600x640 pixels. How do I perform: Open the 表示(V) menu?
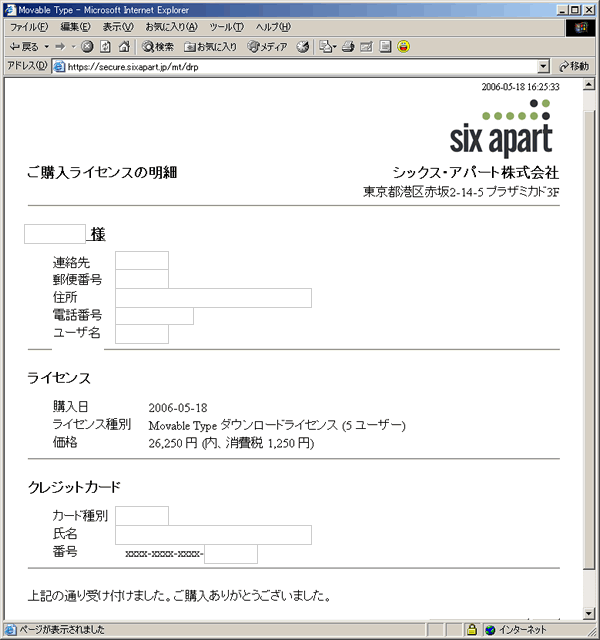(x=118, y=27)
